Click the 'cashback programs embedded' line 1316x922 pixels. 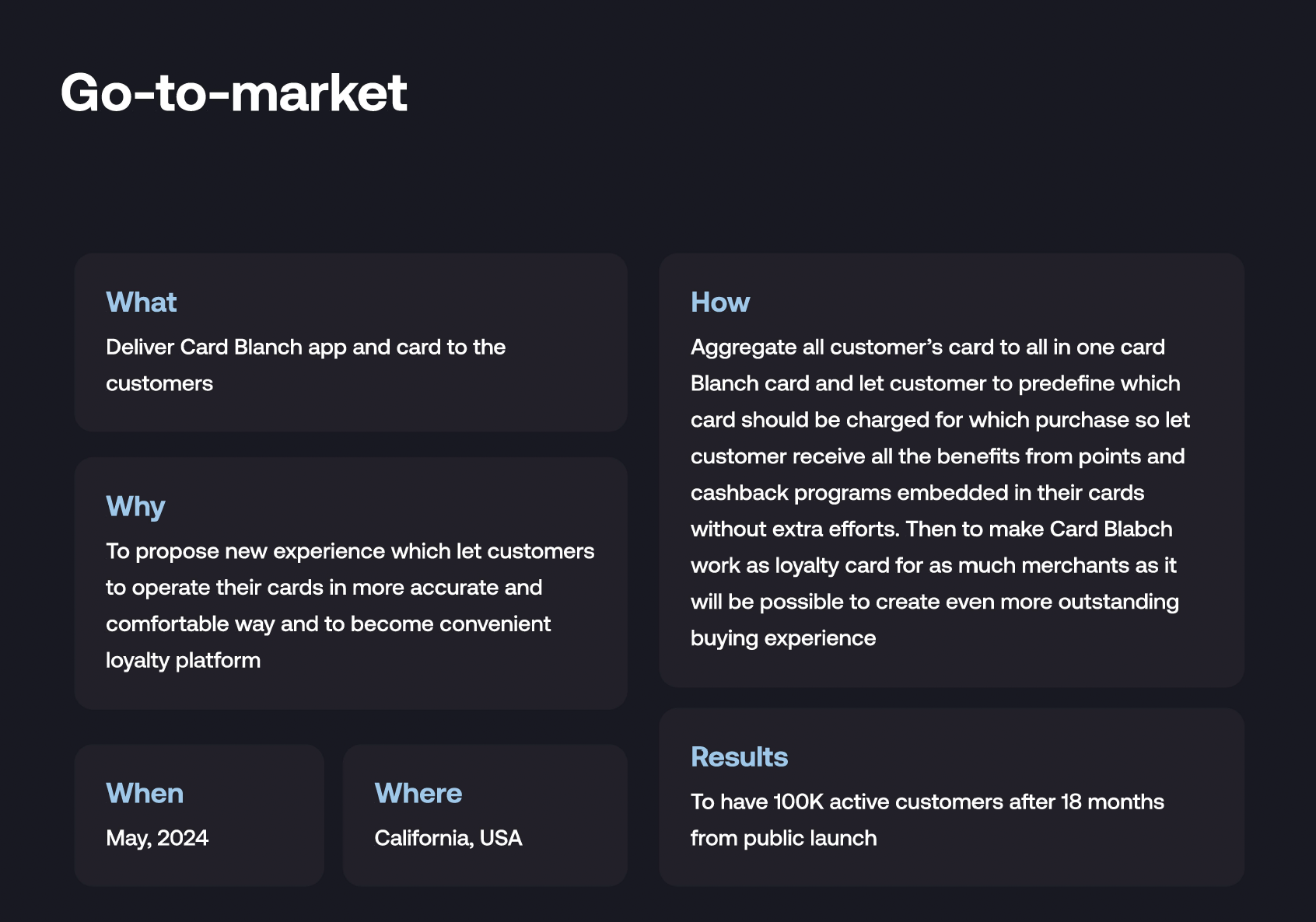(x=917, y=493)
